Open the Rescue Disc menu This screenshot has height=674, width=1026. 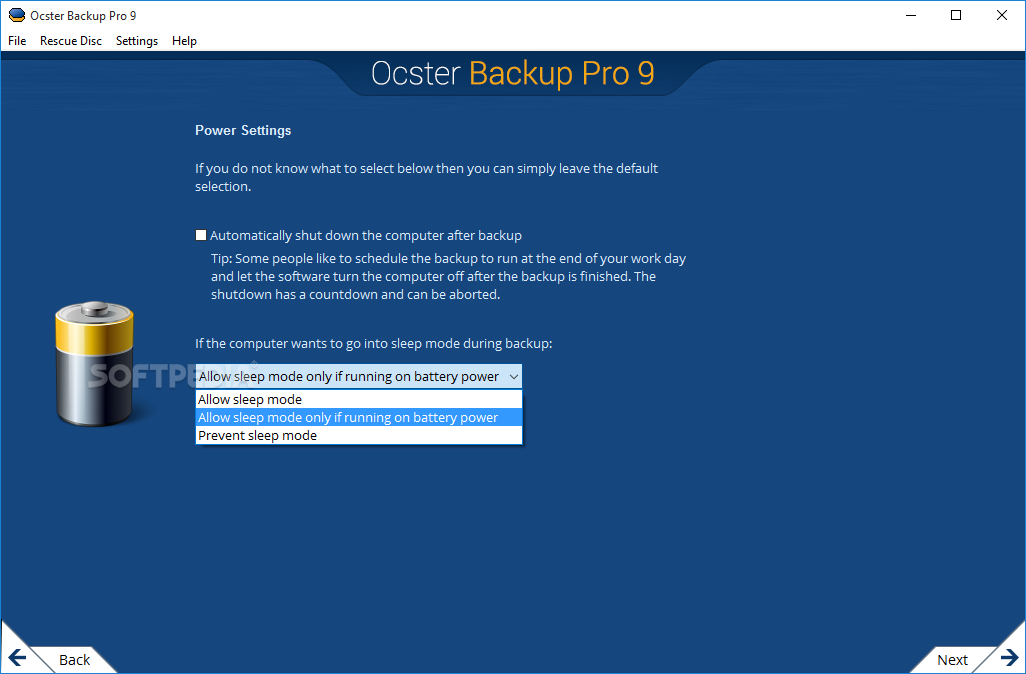tap(71, 41)
